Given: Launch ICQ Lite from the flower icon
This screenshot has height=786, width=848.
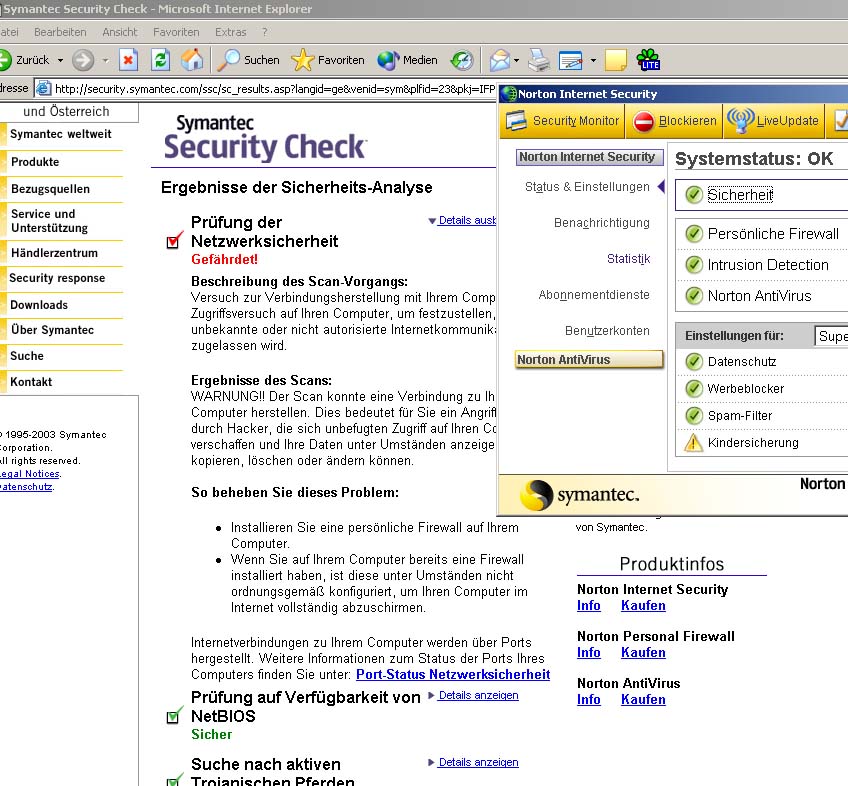Looking at the screenshot, I should click(648, 60).
